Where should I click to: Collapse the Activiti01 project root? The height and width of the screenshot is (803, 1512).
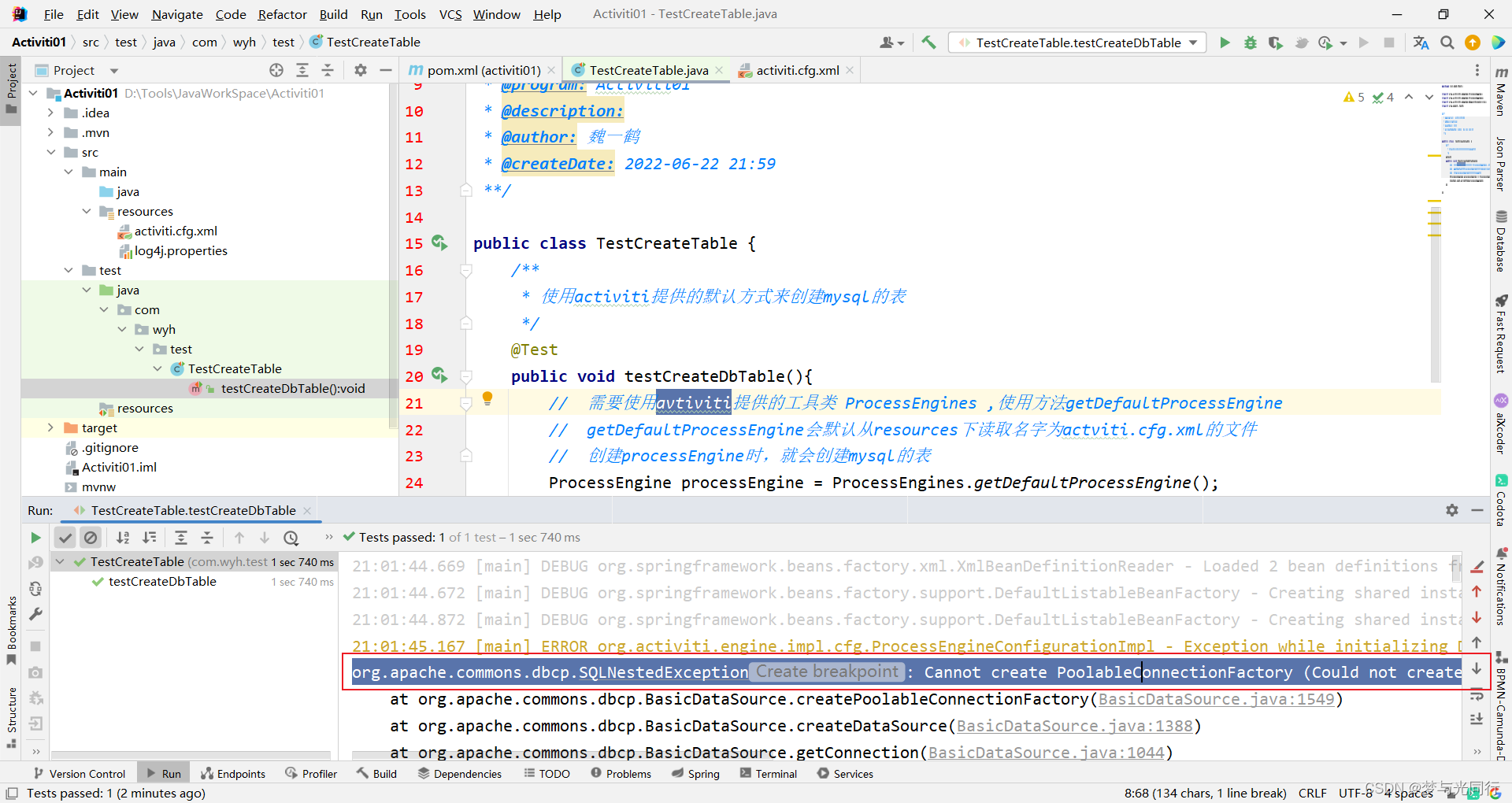pyautogui.click(x=33, y=93)
